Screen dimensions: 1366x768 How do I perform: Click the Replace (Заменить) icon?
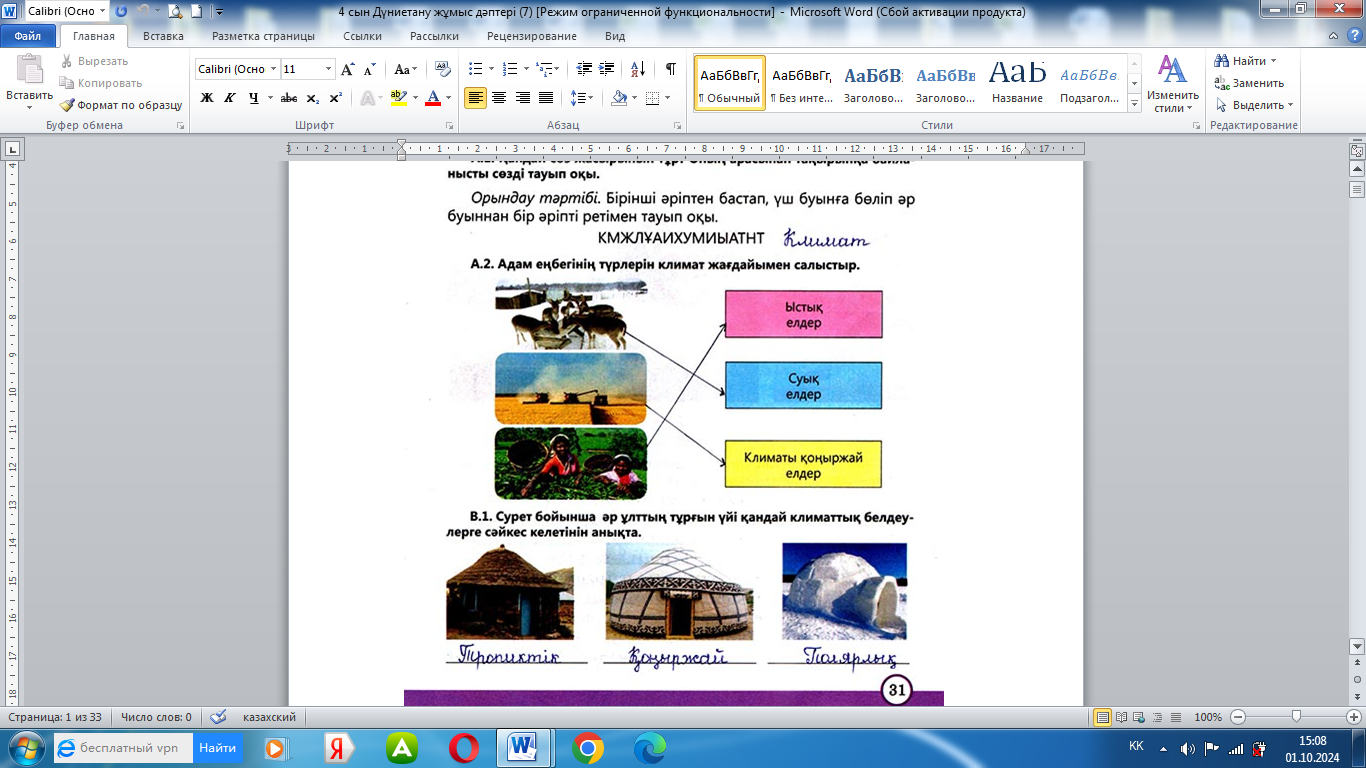tap(1222, 83)
